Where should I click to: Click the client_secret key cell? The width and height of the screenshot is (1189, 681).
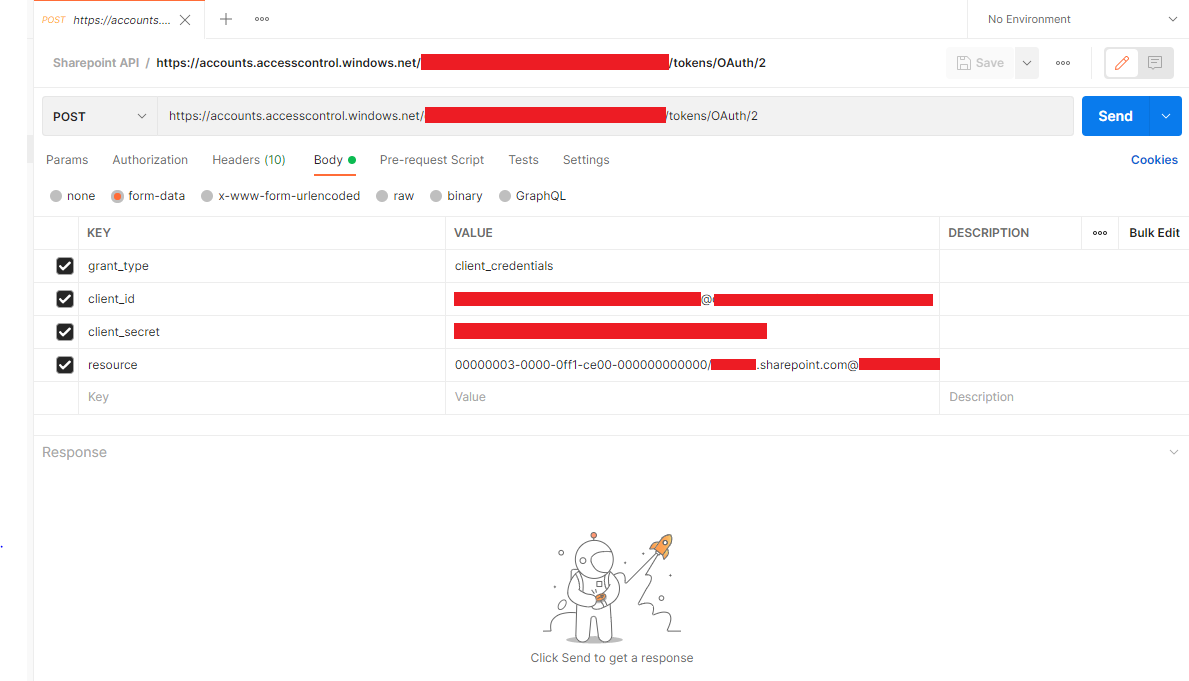262,332
